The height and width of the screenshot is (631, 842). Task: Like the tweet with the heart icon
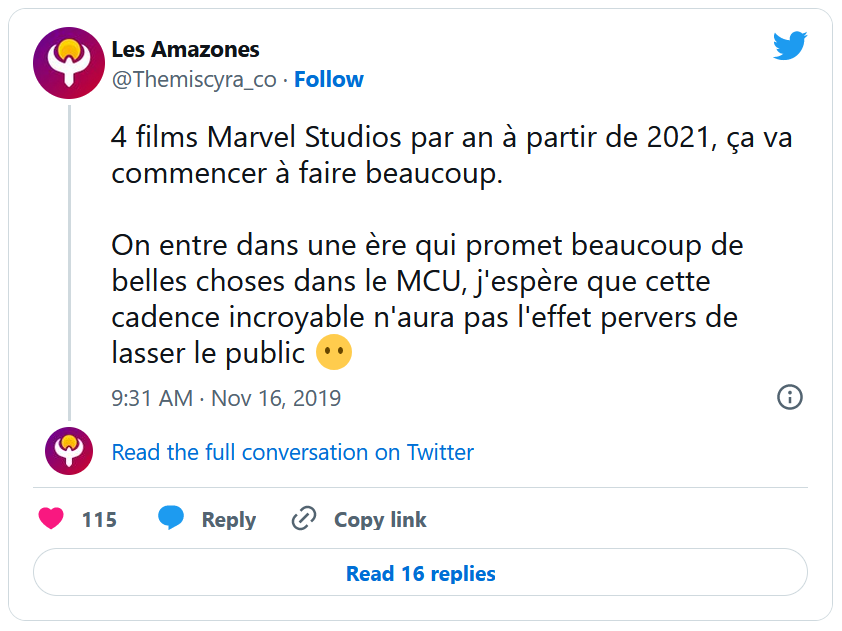point(51,519)
